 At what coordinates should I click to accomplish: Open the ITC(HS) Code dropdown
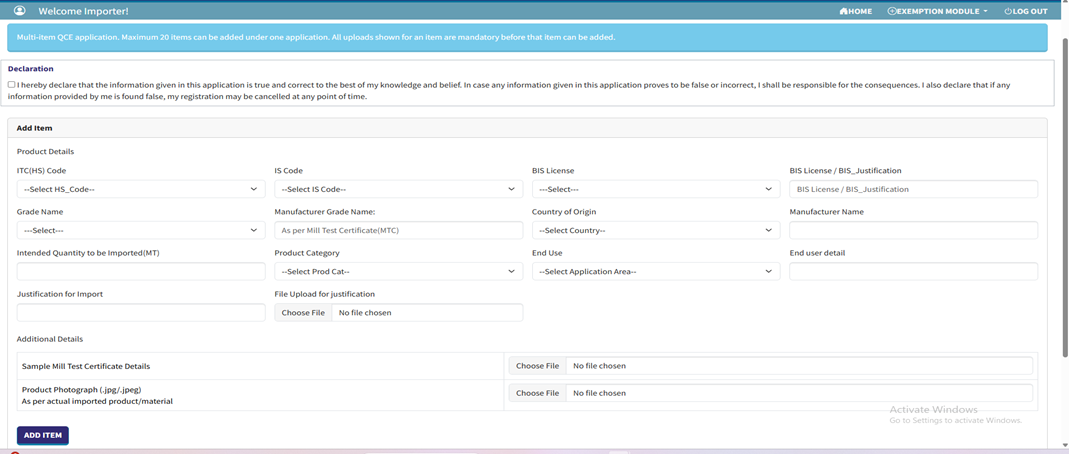(141, 189)
